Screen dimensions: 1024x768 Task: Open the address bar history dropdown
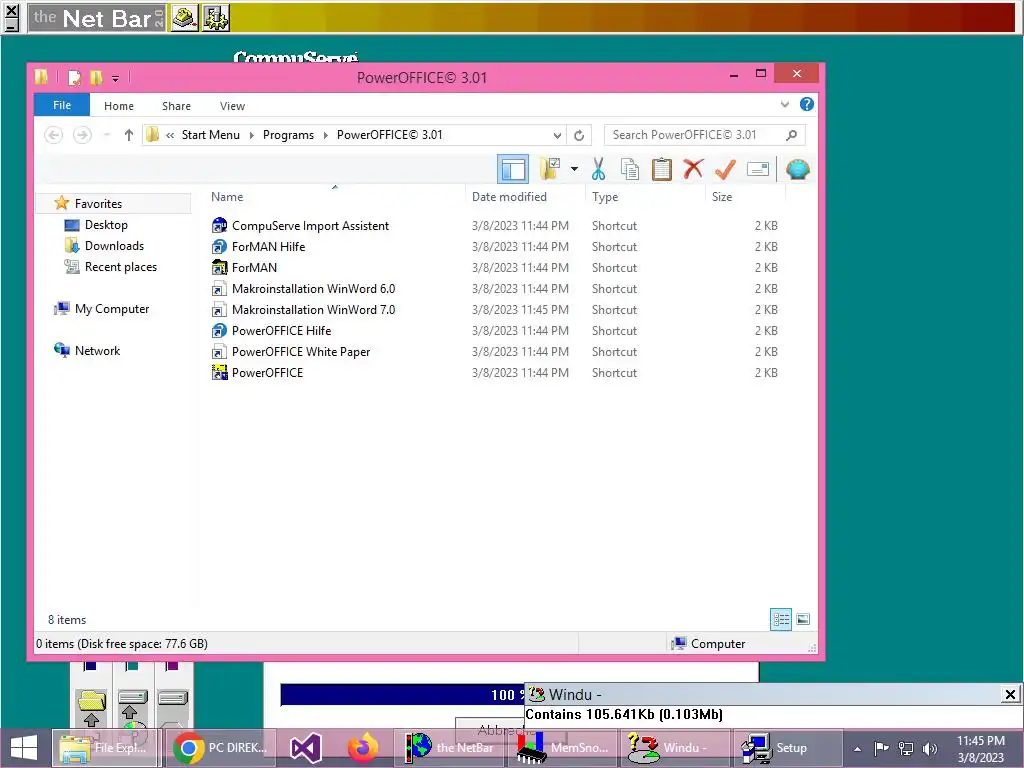(557, 135)
